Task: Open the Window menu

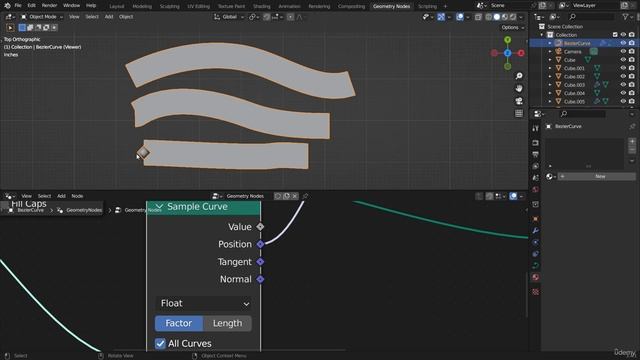Action: coord(71,6)
